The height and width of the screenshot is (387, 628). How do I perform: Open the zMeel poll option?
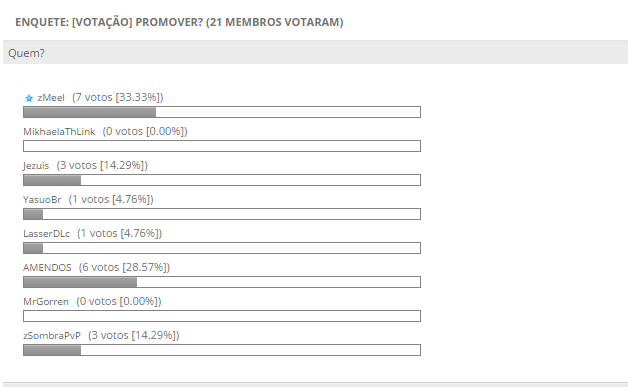pyautogui.click(x=51, y=98)
